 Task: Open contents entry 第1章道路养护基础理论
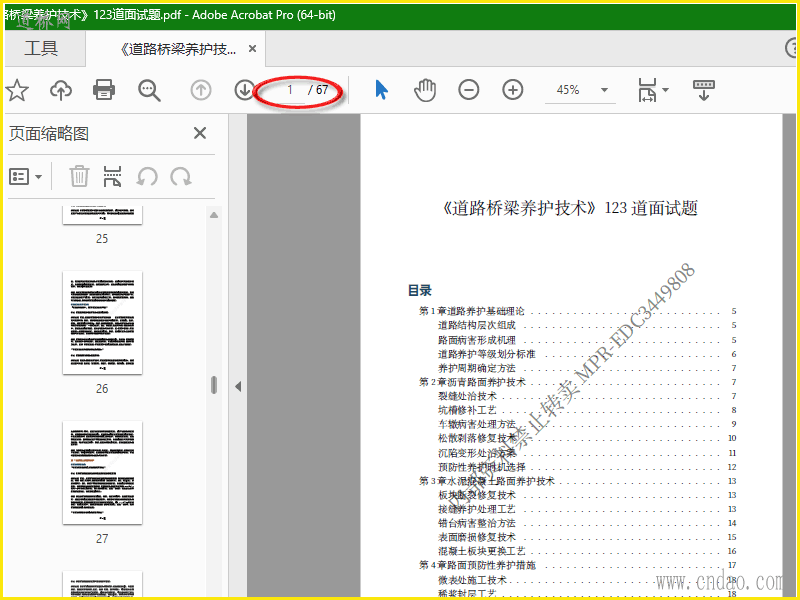point(472,311)
